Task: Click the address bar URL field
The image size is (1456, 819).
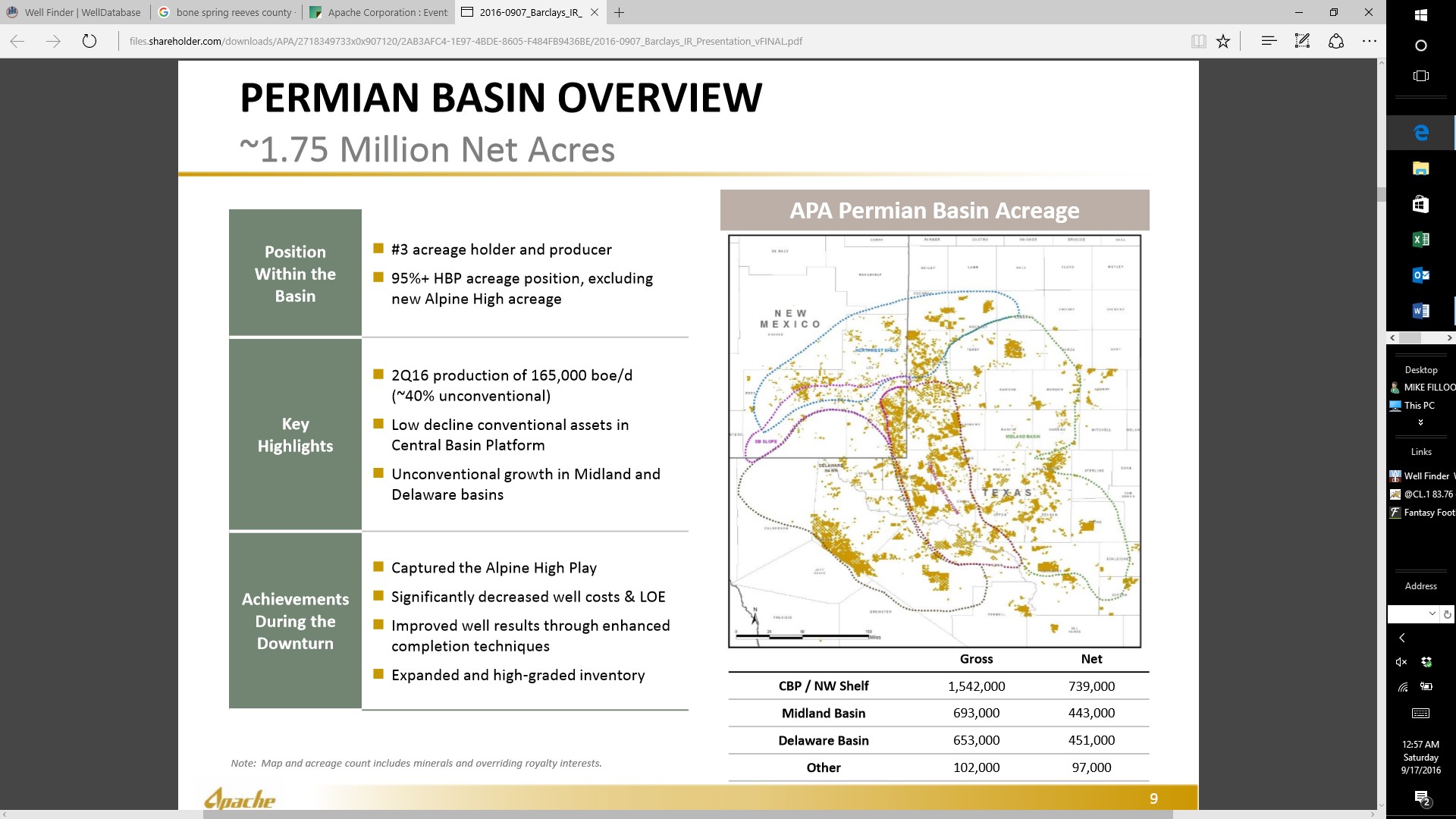Action: (652, 42)
